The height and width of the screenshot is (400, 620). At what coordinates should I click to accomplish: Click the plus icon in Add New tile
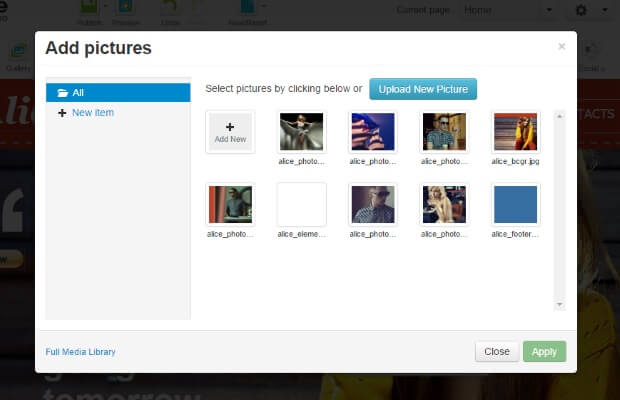point(230,127)
